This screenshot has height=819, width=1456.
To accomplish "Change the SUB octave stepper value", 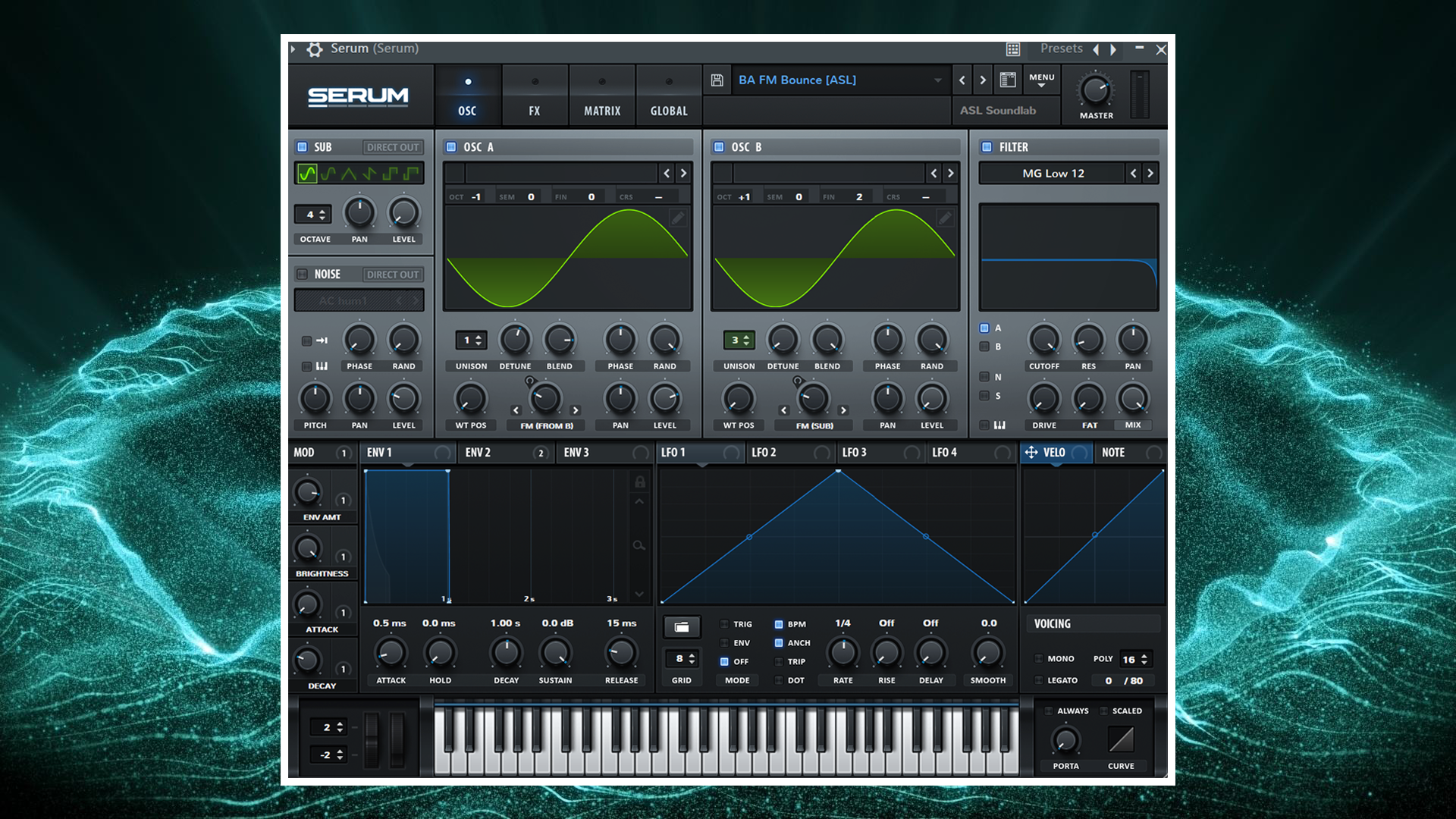I will coord(312,215).
